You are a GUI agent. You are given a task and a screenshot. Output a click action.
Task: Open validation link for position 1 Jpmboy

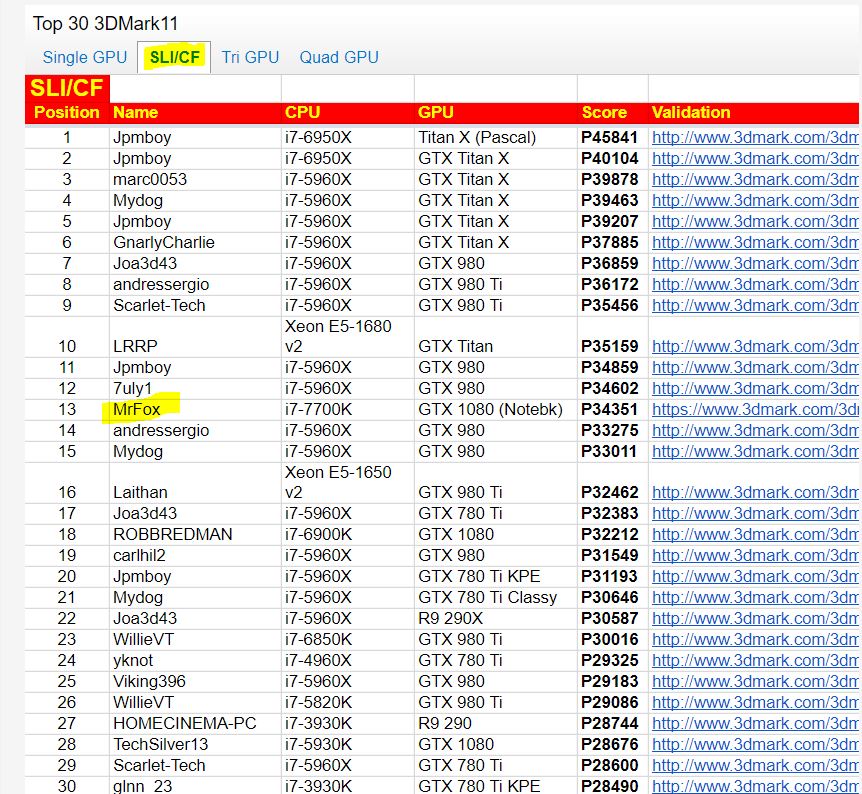(755, 137)
